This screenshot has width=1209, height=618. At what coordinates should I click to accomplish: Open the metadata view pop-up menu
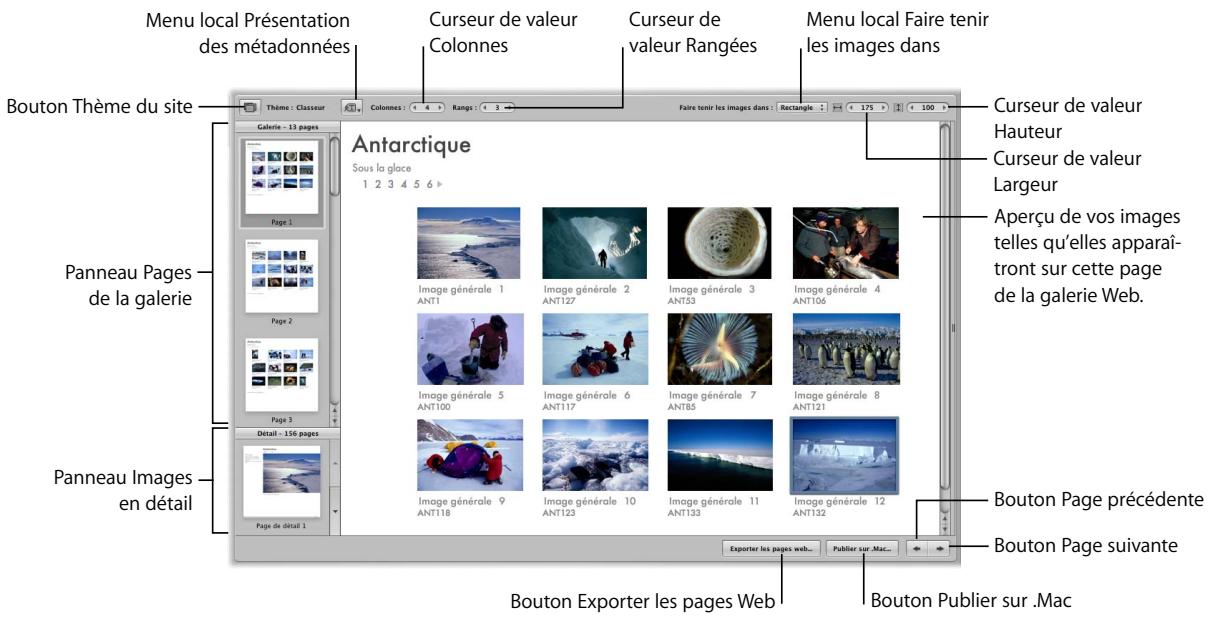(x=351, y=105)
